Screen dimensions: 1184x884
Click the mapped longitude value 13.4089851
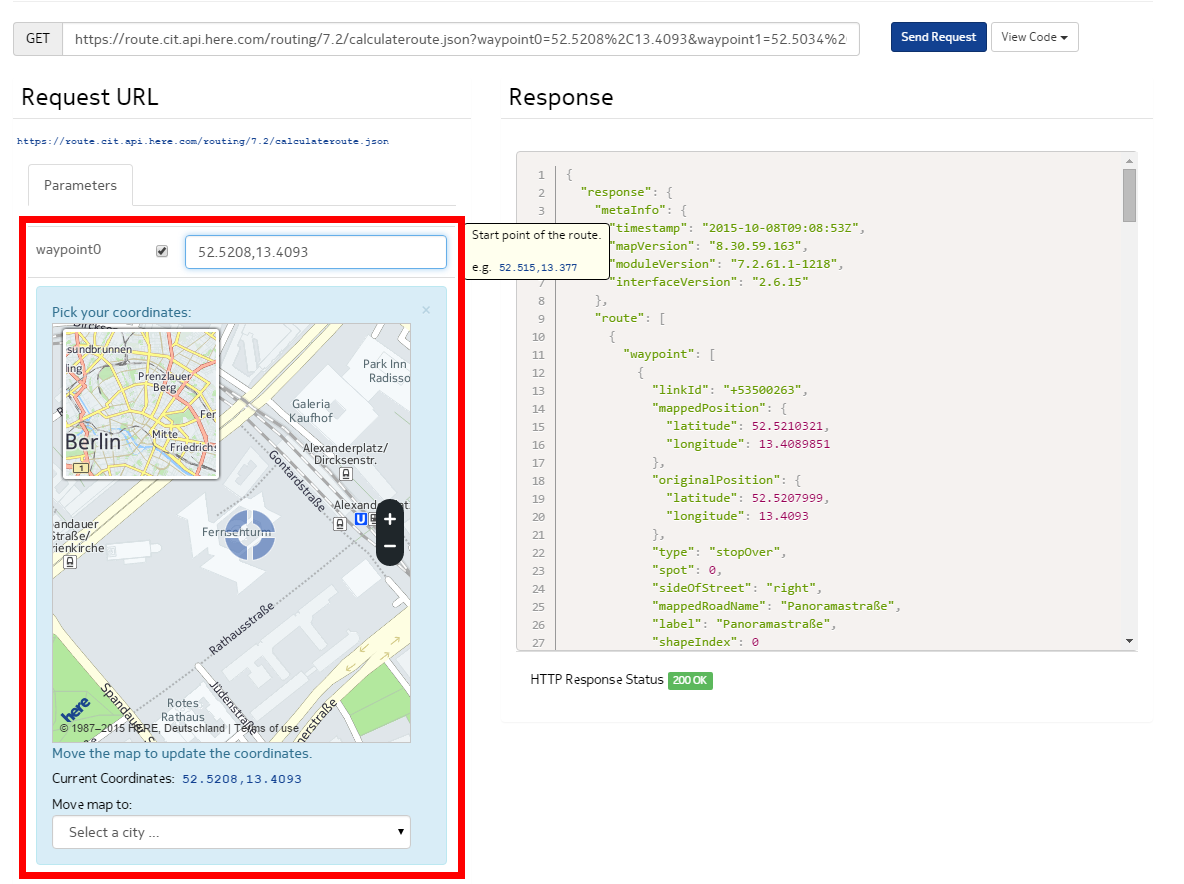(x=794, y=444)
